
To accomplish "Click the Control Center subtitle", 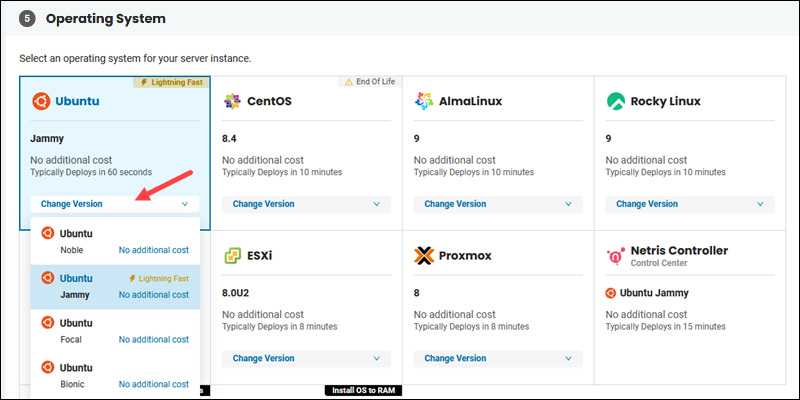I will tap(659, 263).
